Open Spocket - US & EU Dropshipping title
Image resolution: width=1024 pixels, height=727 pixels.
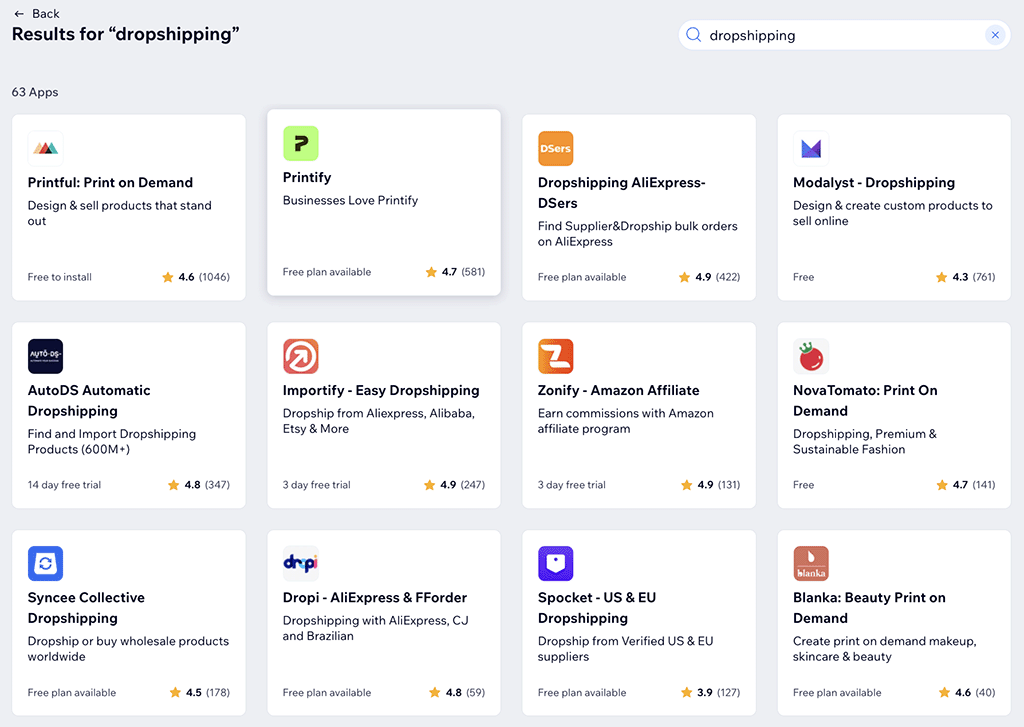pos(597,607)
